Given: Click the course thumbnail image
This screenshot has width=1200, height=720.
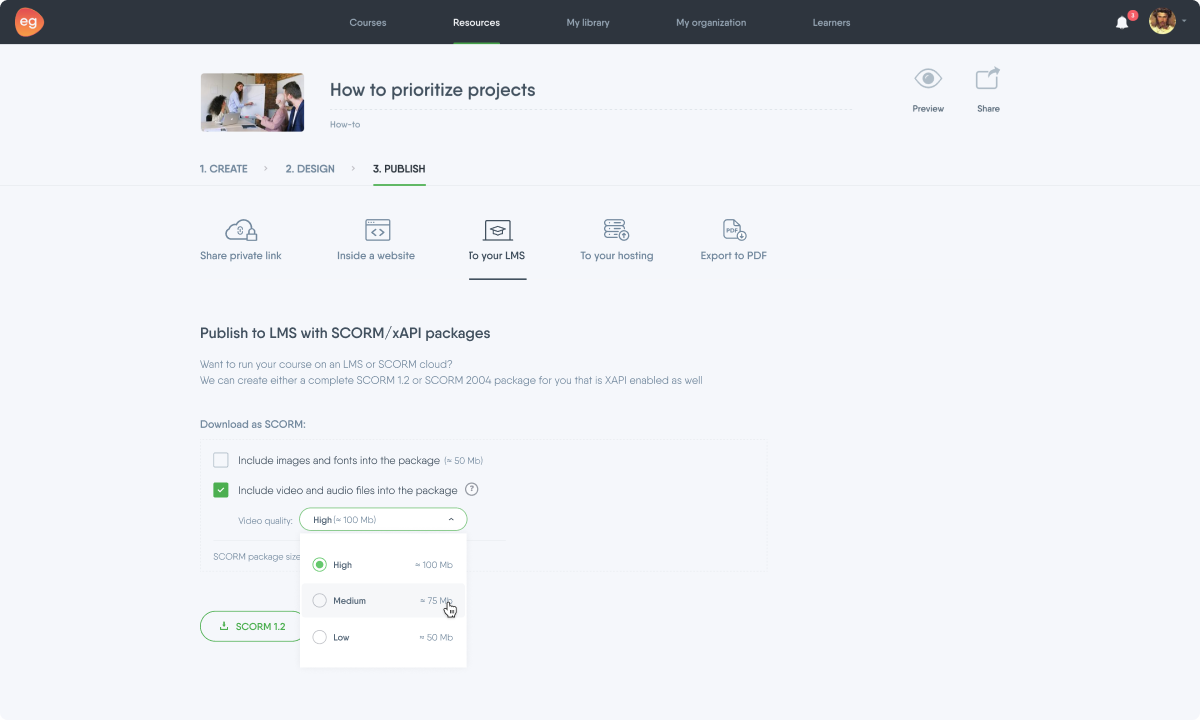Looking at the screenshot, I should [252, 102].
